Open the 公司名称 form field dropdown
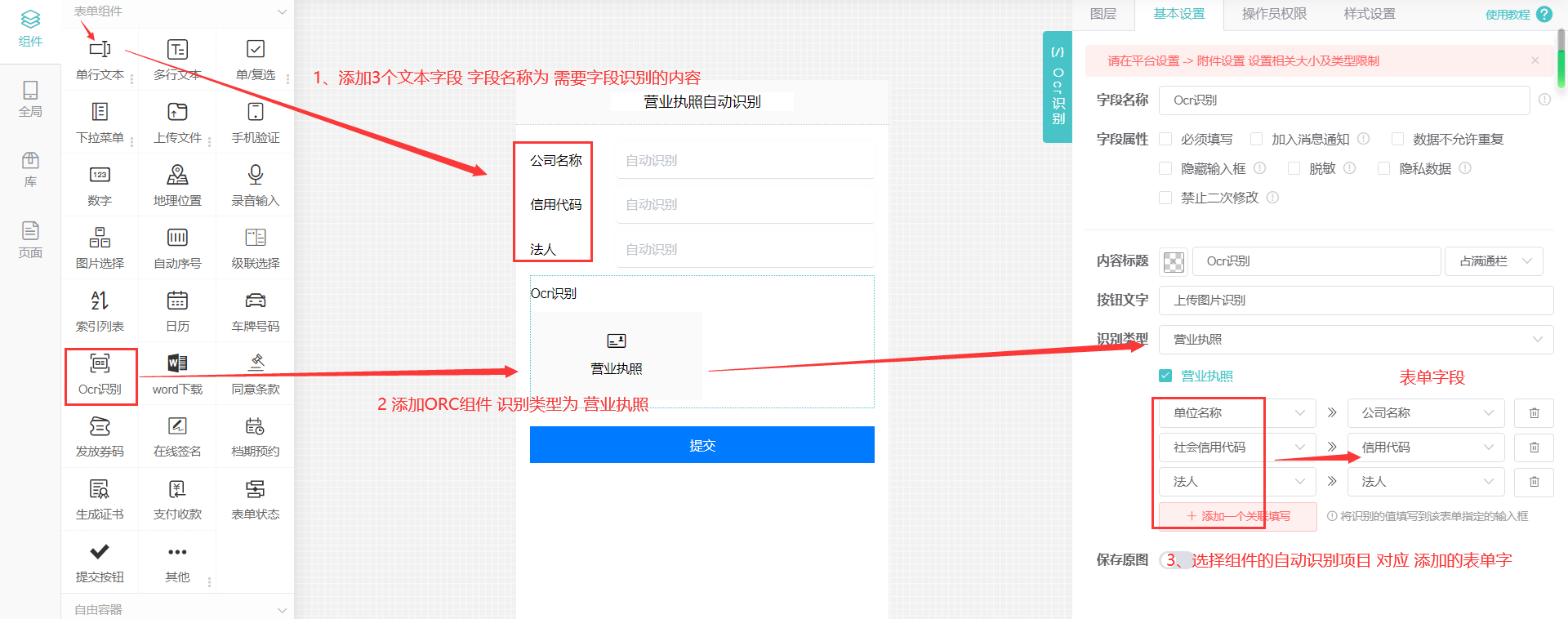1568x619 pixels. pos(1426,413)
